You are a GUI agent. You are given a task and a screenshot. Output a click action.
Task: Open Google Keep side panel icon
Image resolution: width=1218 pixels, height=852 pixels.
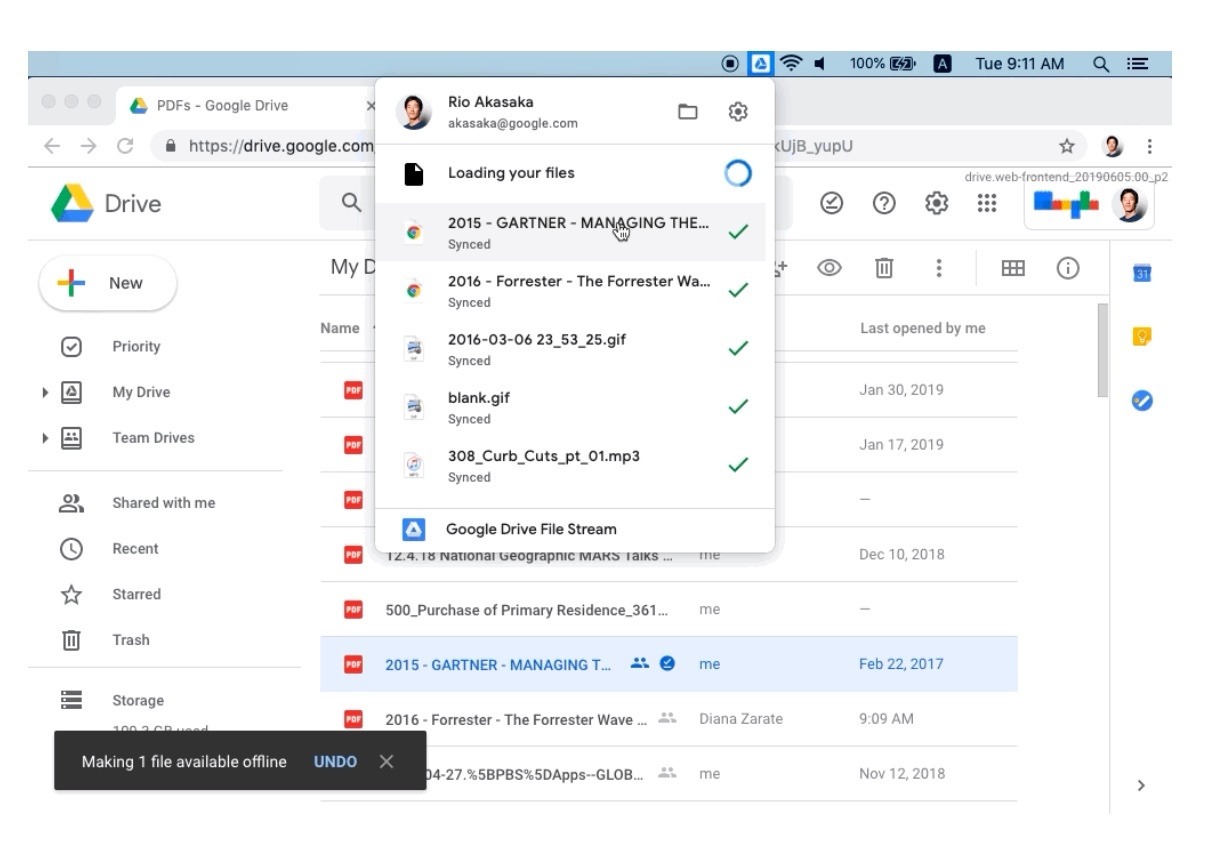tap(1142, 337)
